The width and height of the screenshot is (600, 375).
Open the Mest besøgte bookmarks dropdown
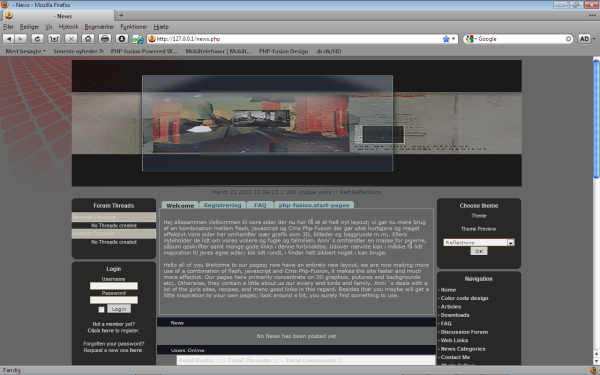click(25, 51)
